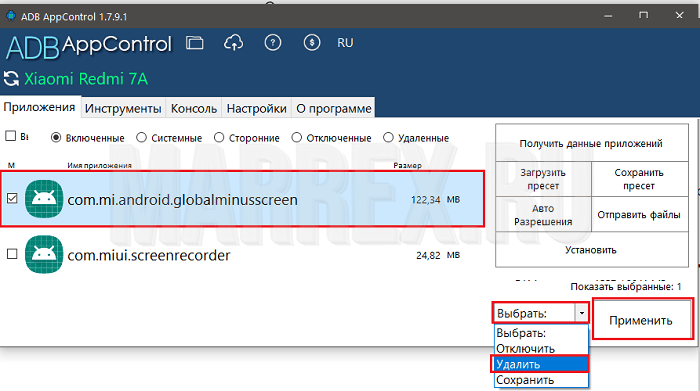This screenshot has height=391, width=700.
Task: Click the cloud upload icon
Action: click(x=233, y=43)
